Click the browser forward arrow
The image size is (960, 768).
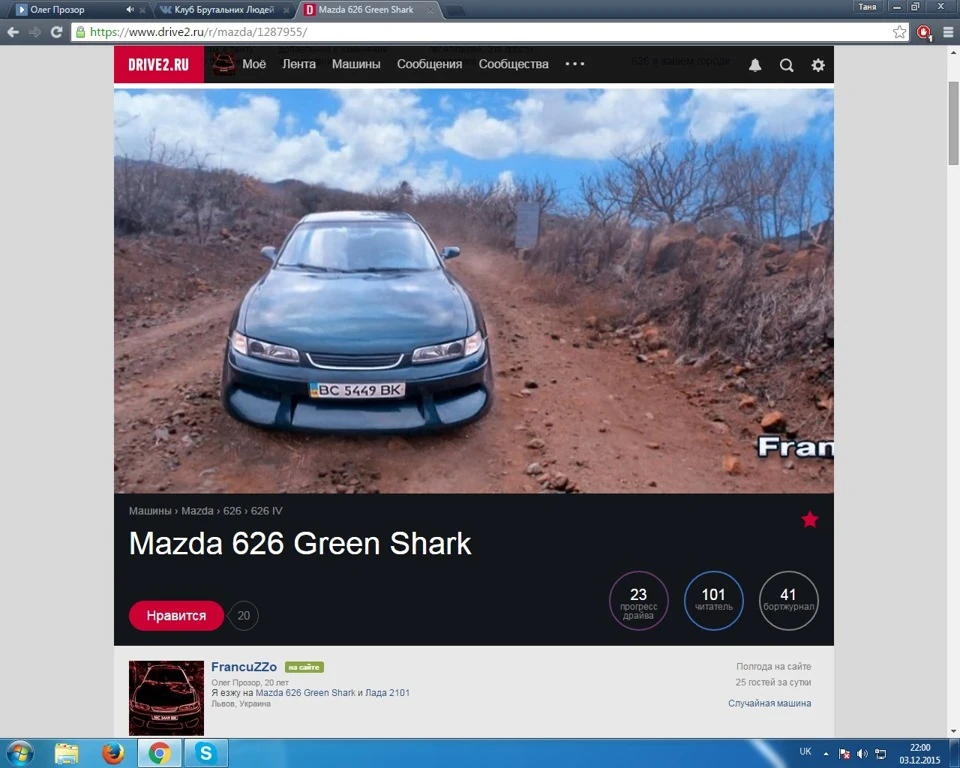point(35,32)
